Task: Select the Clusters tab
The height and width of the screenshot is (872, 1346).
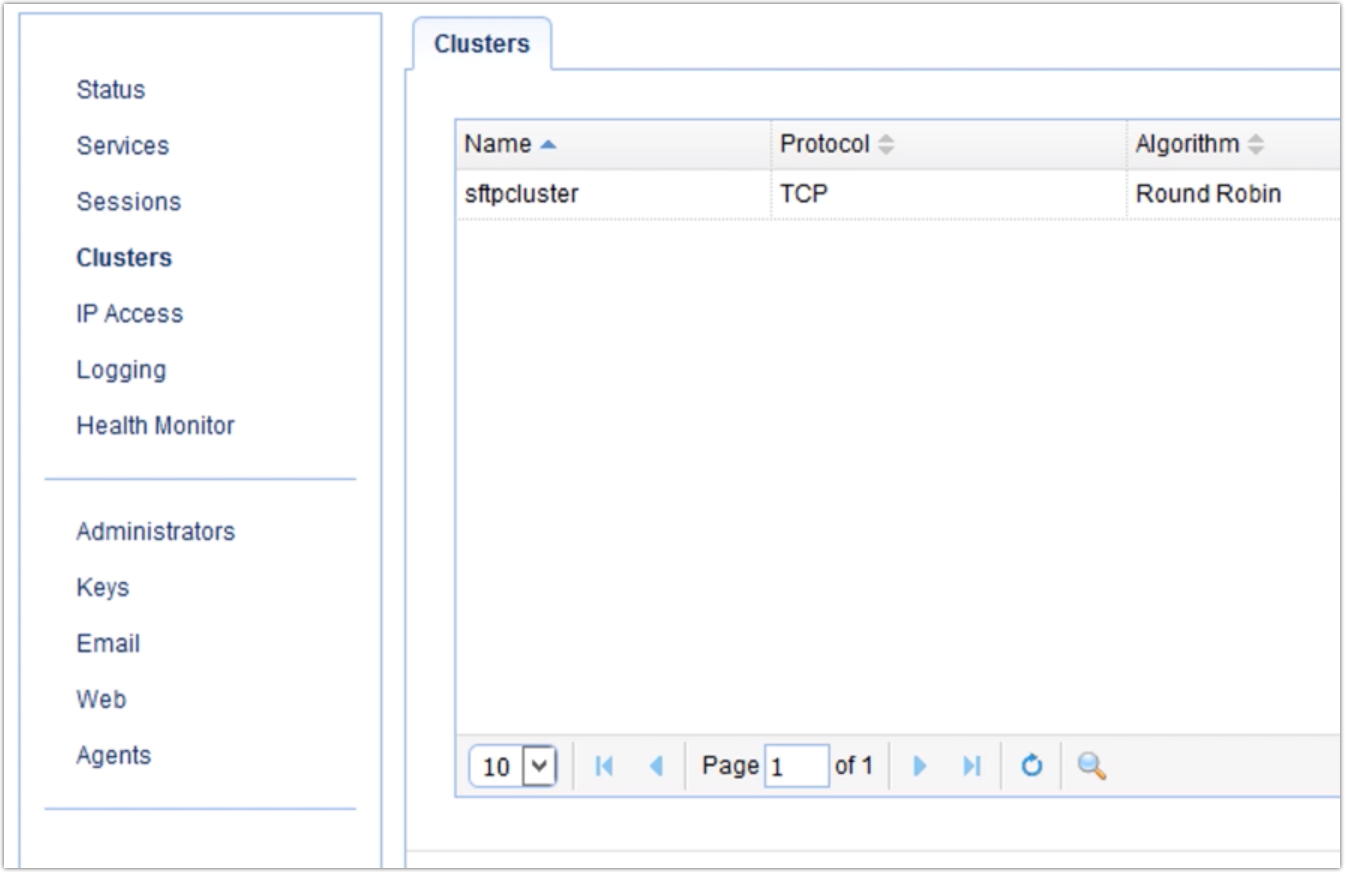Action: pyautogui.click(x=482, y=44)
